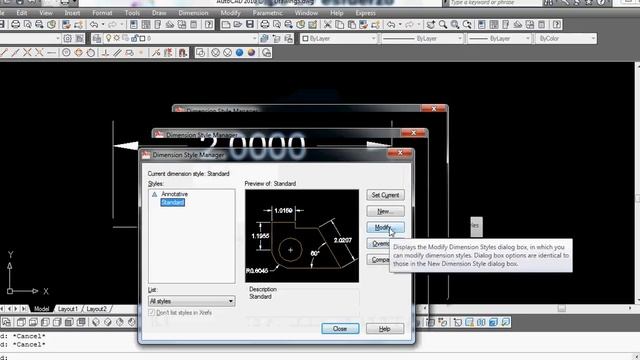Toggle "Don't list styles in Xrefs" checkbox
The image size is (640, 360).
point(151,313)
